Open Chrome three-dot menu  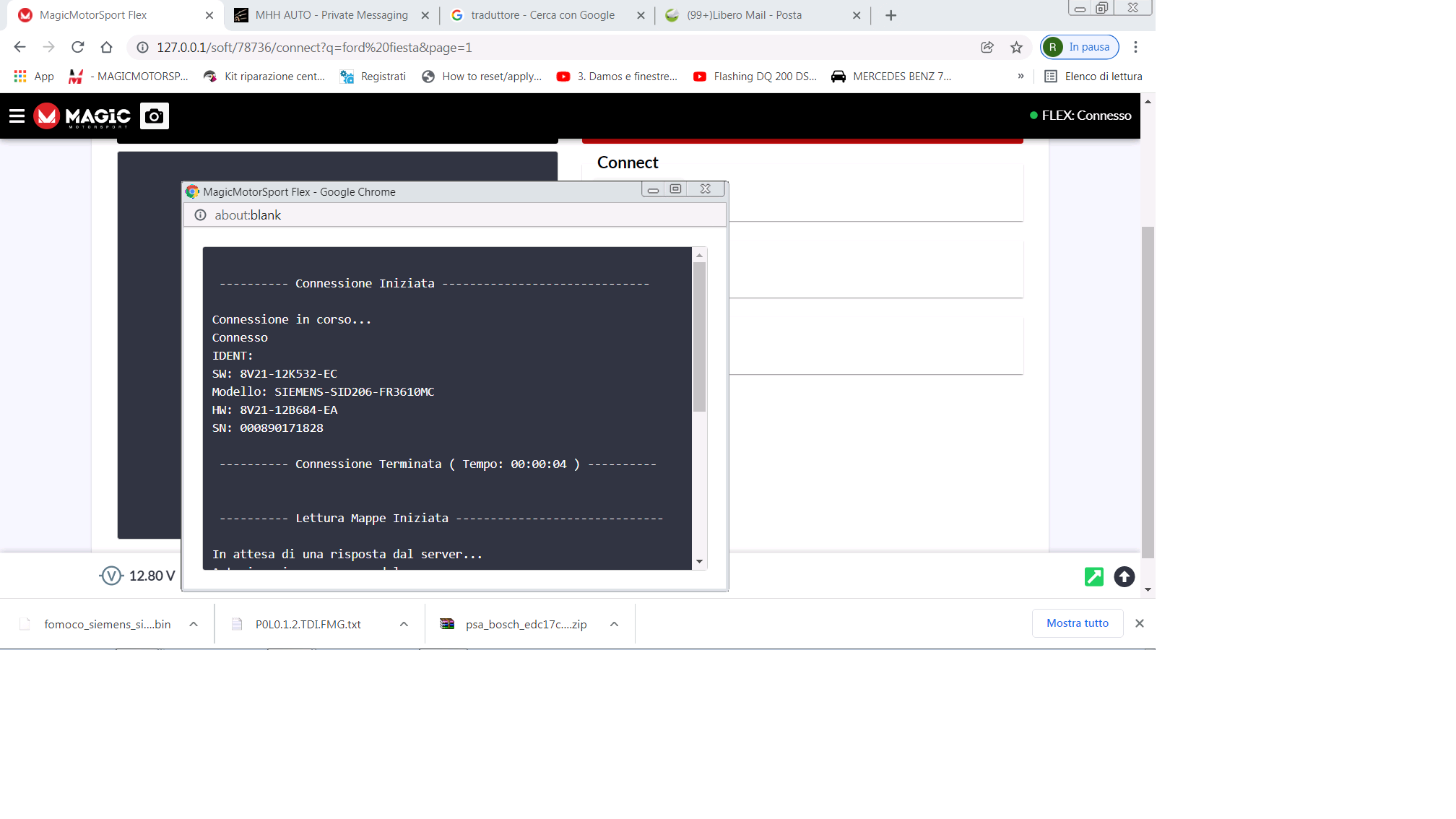(1135, 48)
